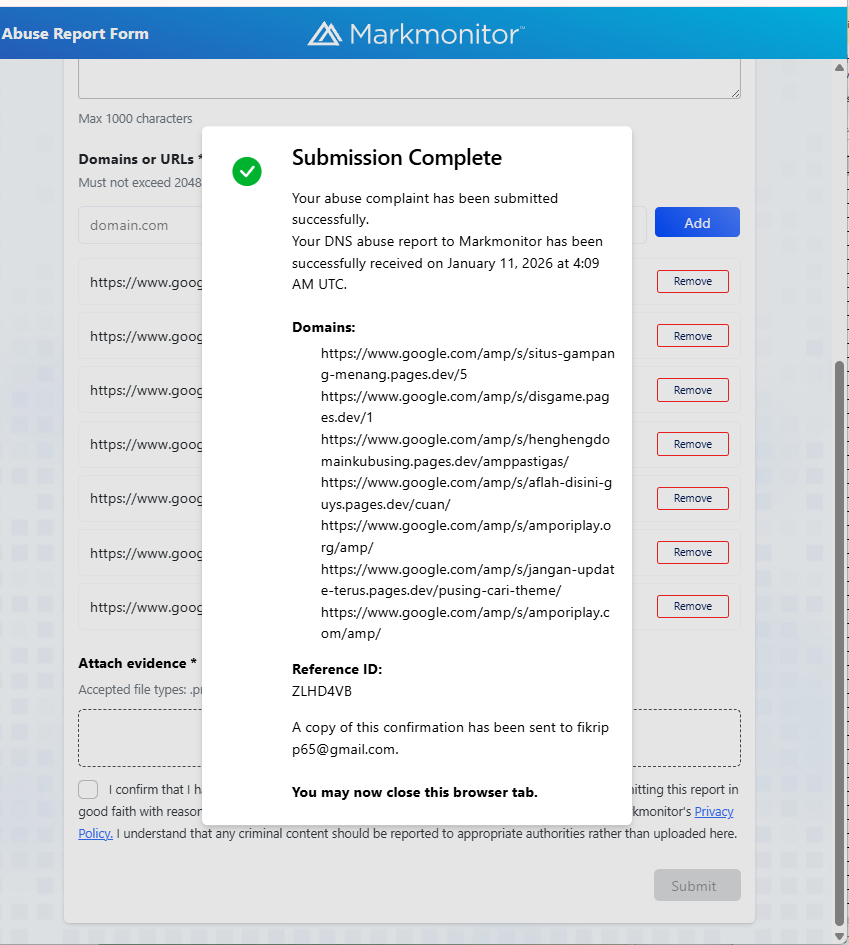849x945 pixels.
Task: Click the page scrollbar down arrow
Action: click(x=839, y=936)
